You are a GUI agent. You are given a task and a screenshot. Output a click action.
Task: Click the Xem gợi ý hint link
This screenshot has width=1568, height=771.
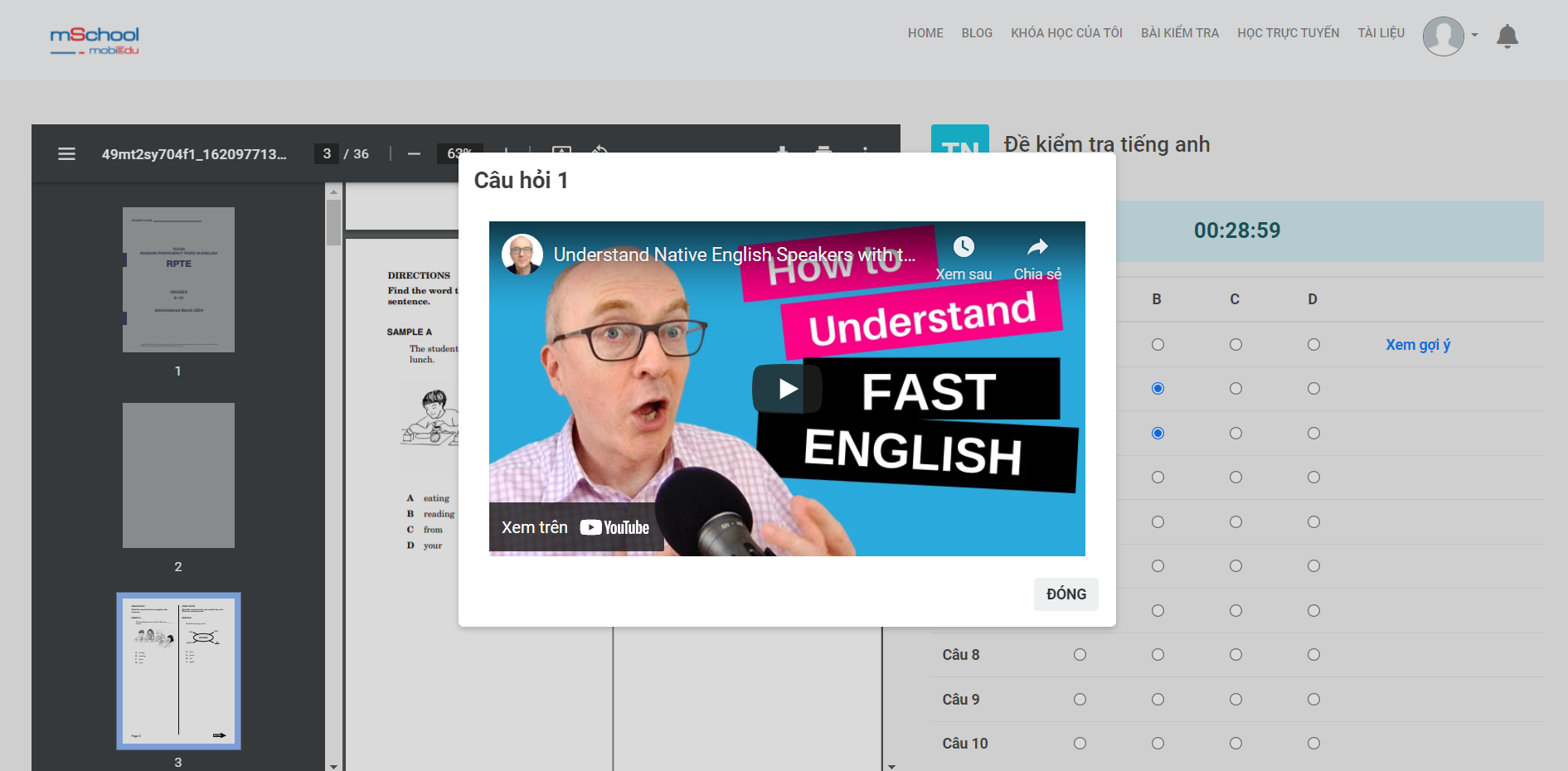(x=1418, y=345)
